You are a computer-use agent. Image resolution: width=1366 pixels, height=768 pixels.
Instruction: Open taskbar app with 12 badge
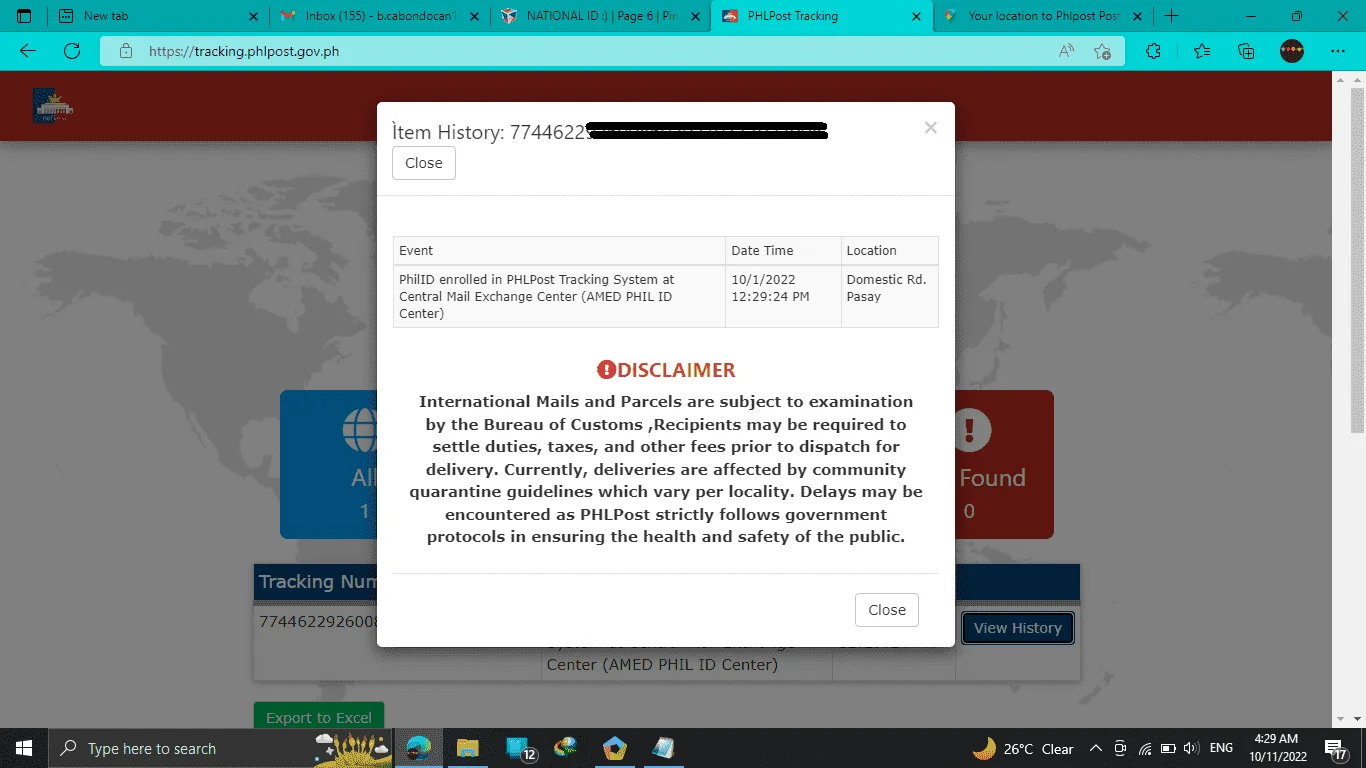pyautogui.click(x=519, y=748)
